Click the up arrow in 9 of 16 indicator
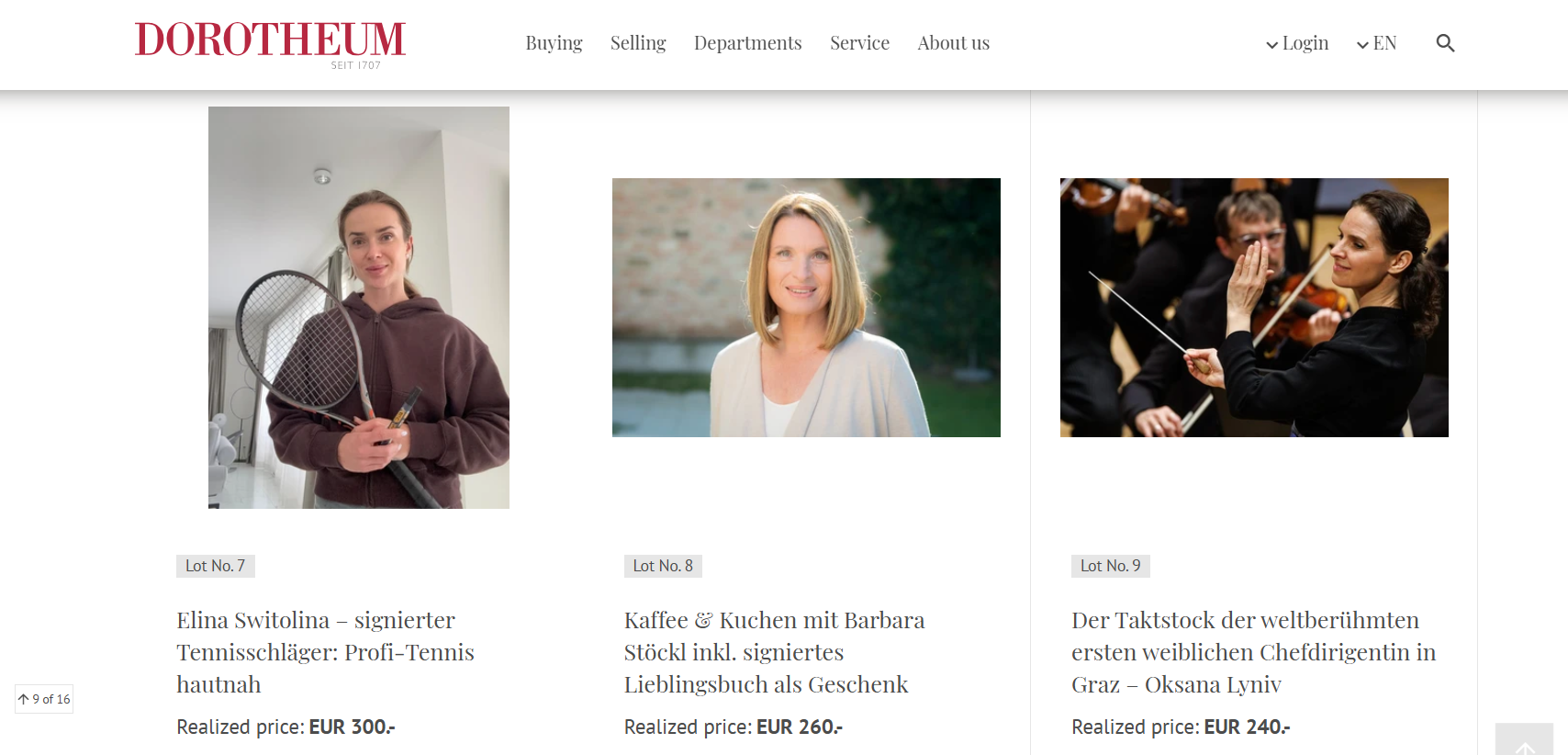This screenshot has height=755, width=1568. [24, 699]
